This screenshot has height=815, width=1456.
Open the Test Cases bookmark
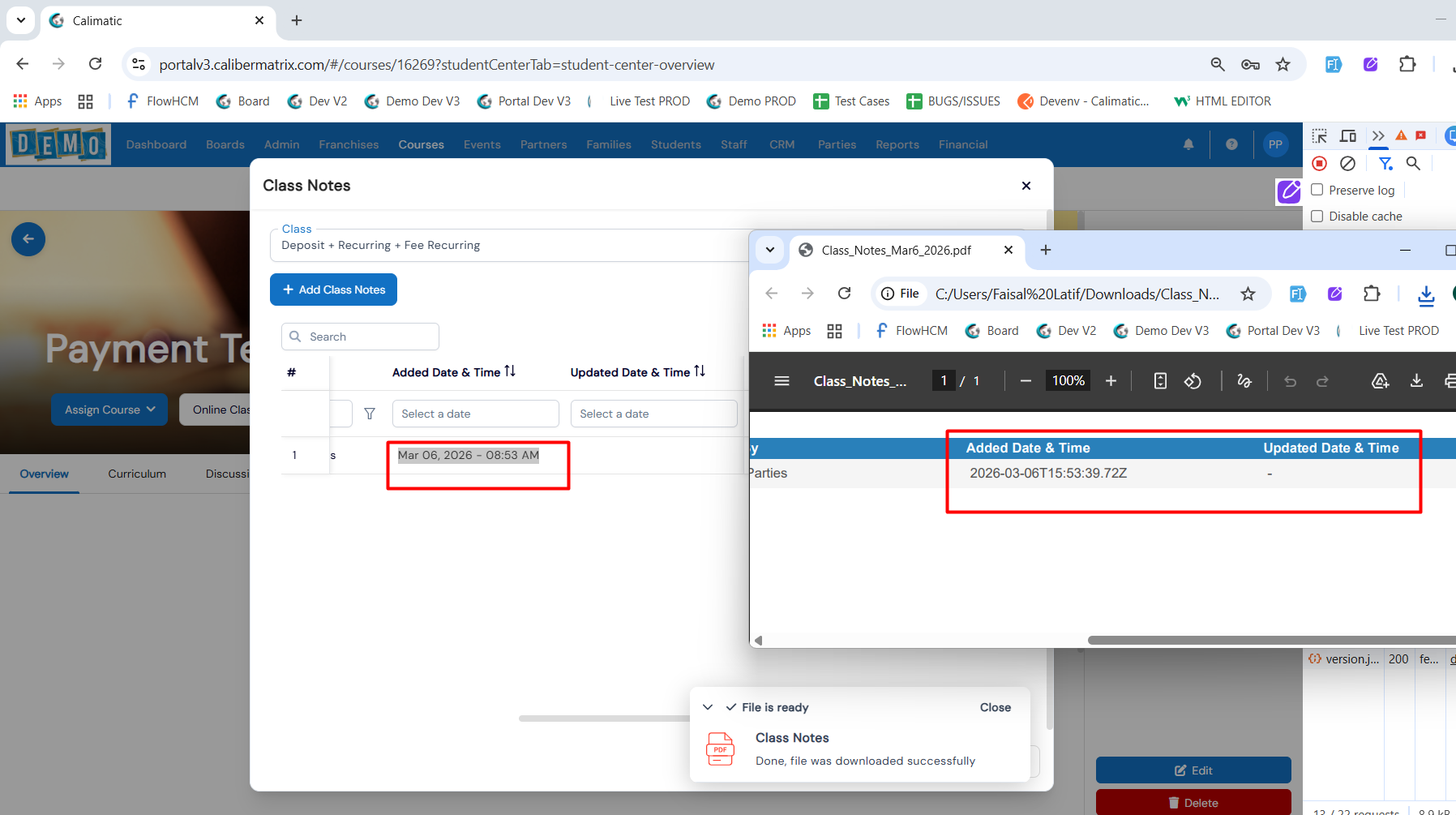pos(852,101)
